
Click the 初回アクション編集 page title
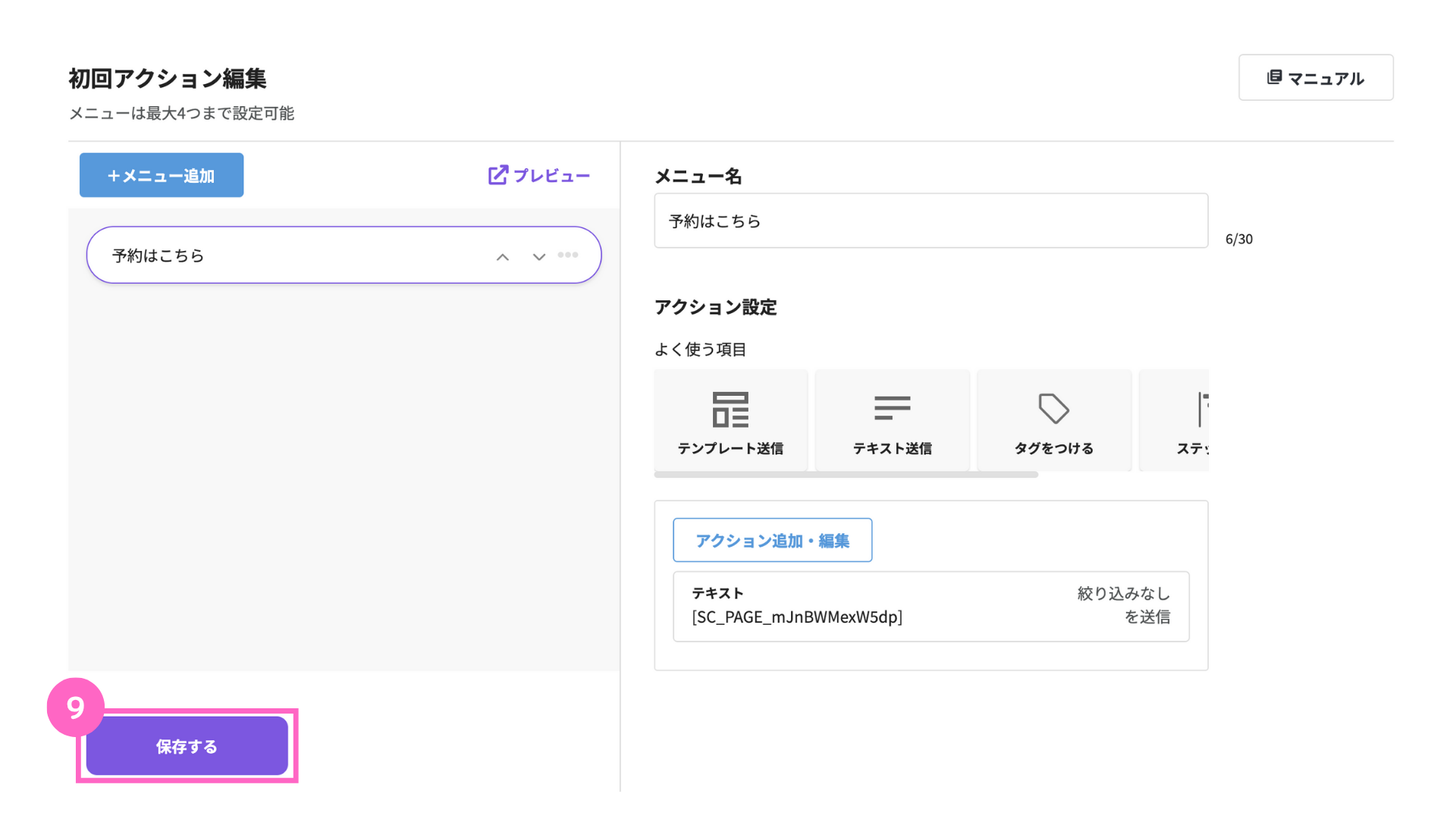(x=168, y=79)
